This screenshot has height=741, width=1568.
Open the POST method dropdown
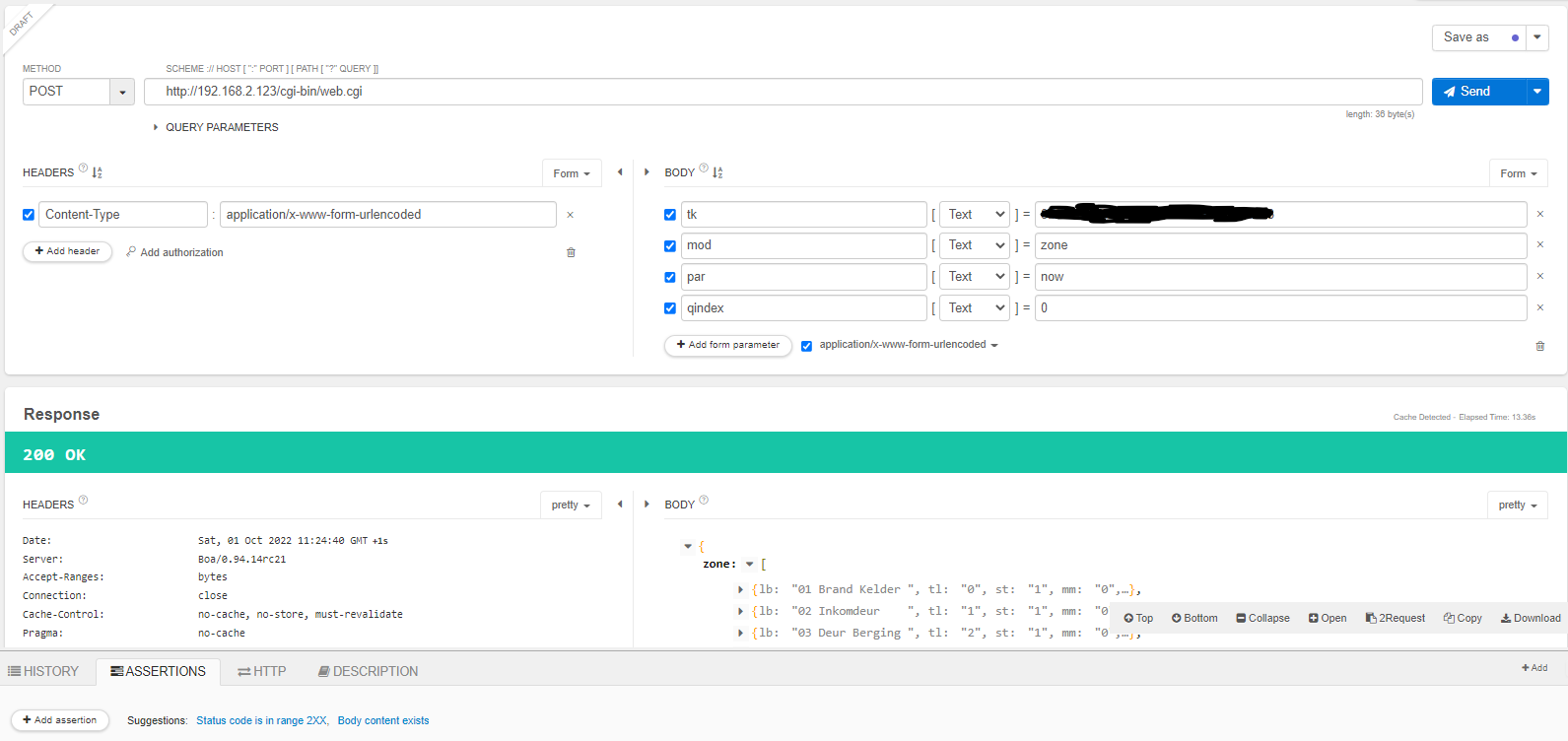122,92
